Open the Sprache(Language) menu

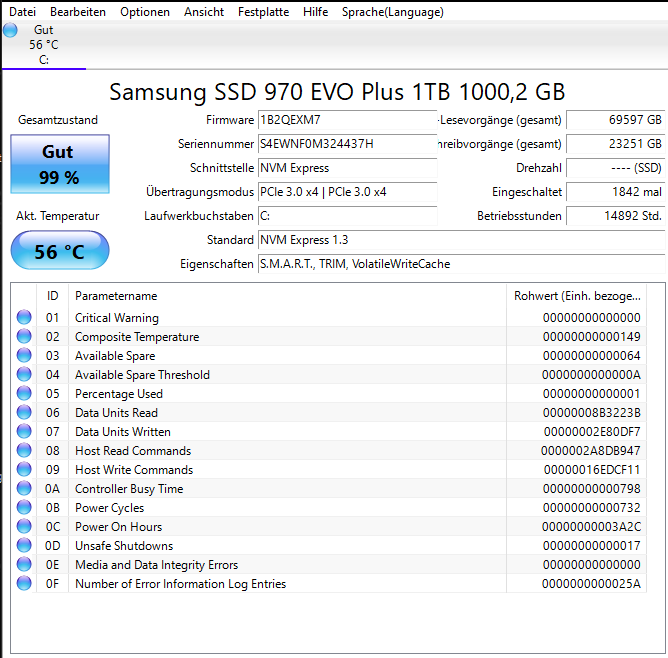[x=392, y=12]
